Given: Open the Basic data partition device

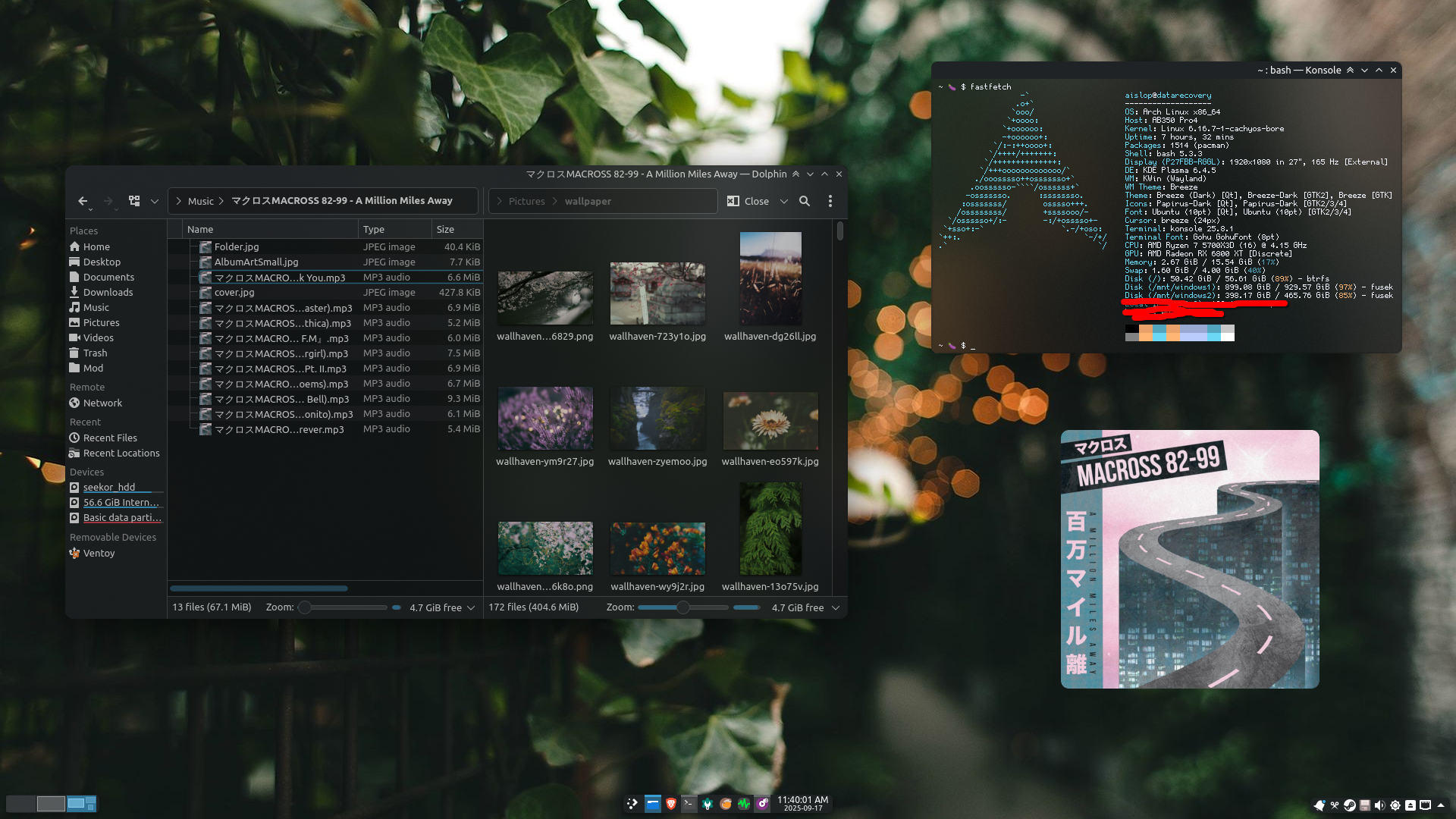Looking at the screenshot, I should tap(115, 517).
